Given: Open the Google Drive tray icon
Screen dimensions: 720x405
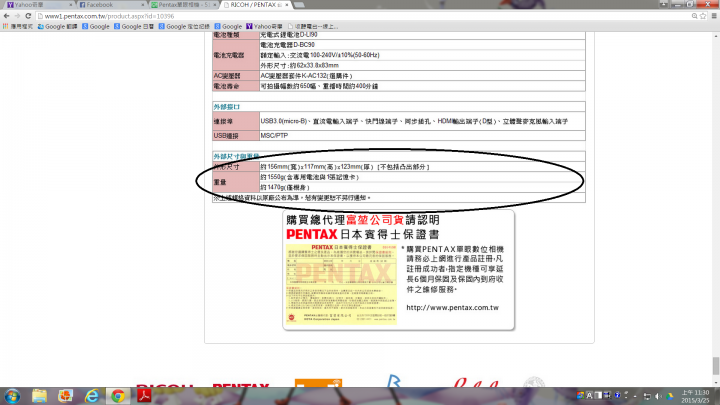Looking at the screenshot, I should coord(670,396).
